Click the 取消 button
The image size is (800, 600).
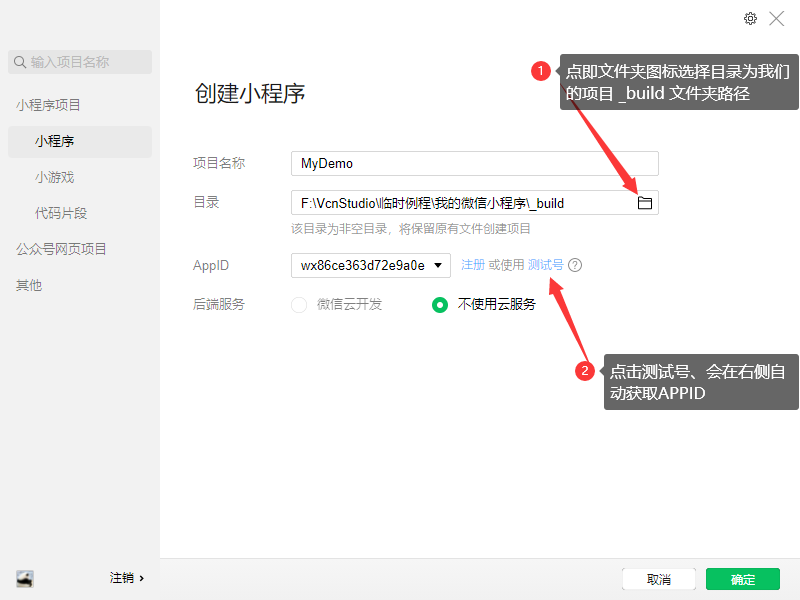(x=659, y=579)
